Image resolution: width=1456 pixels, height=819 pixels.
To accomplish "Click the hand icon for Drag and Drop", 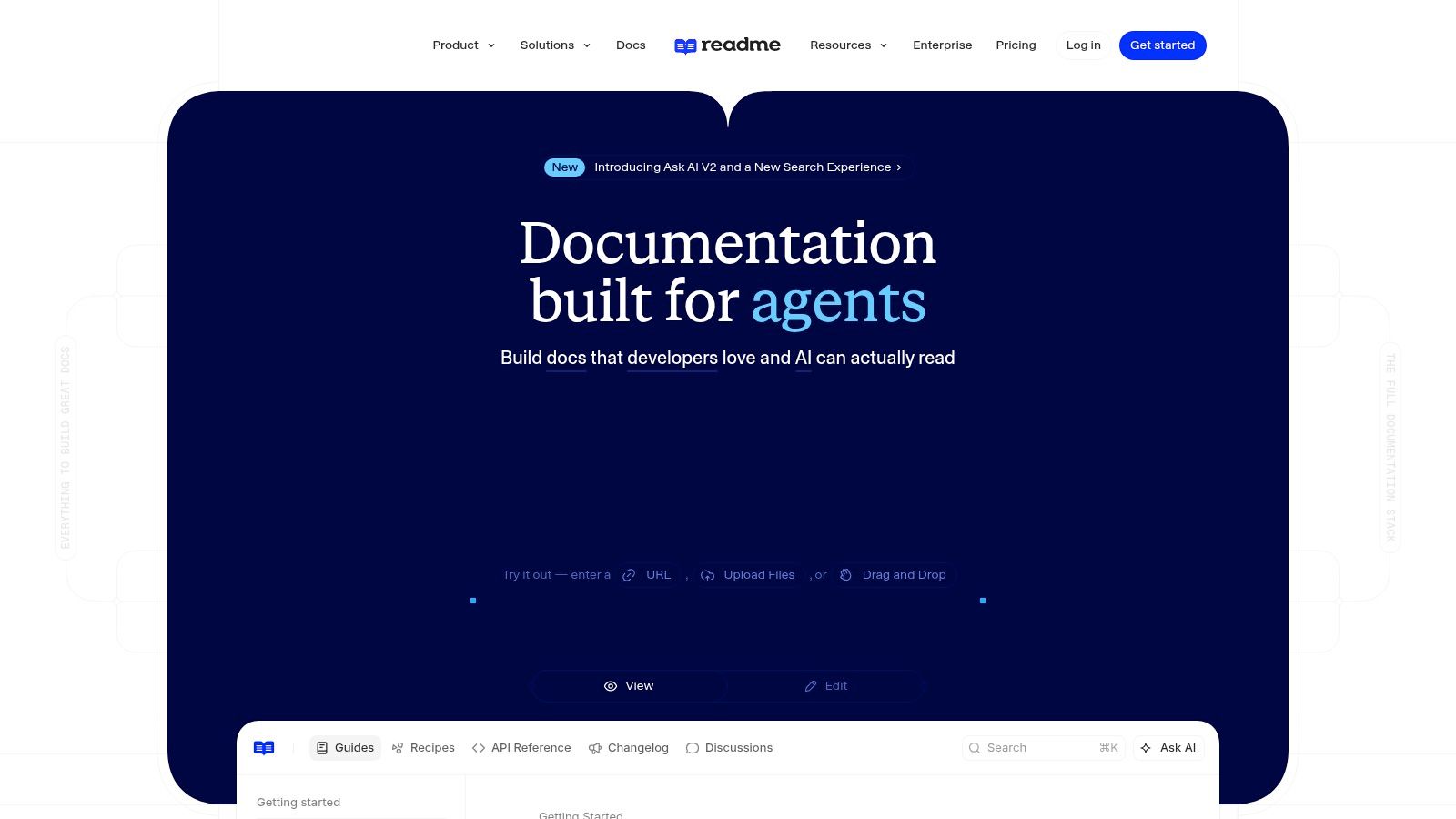I will coord(845,575).
